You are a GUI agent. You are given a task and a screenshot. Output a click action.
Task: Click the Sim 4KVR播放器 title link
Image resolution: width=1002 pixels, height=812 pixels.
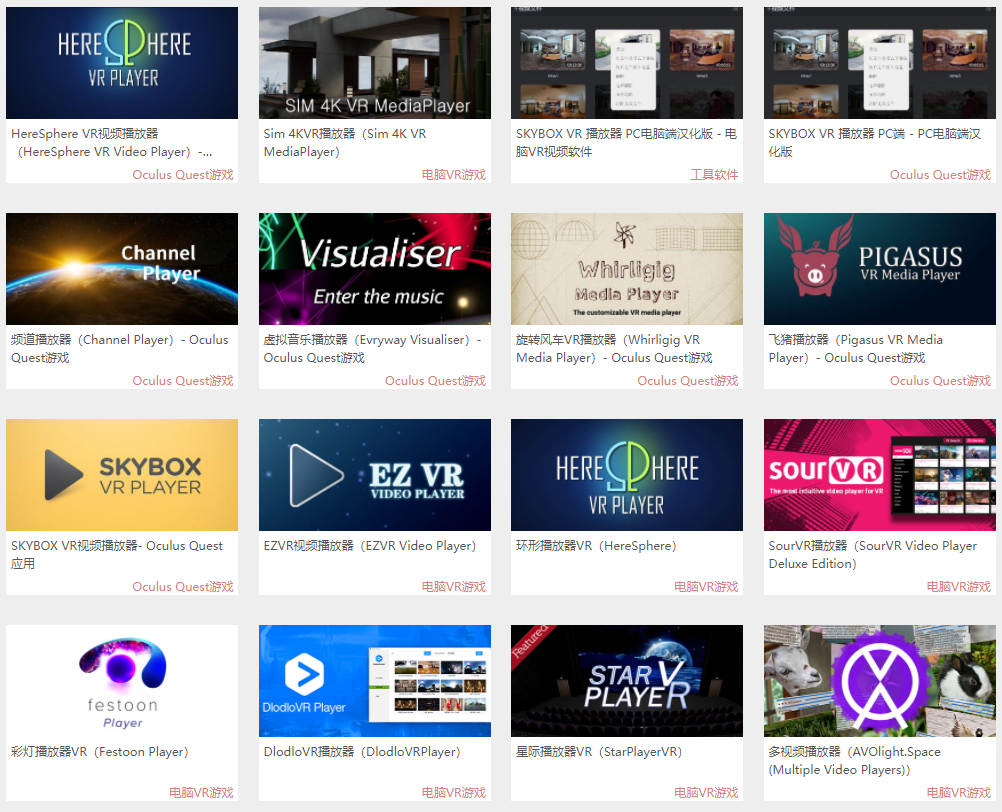(x=345, y=142)
